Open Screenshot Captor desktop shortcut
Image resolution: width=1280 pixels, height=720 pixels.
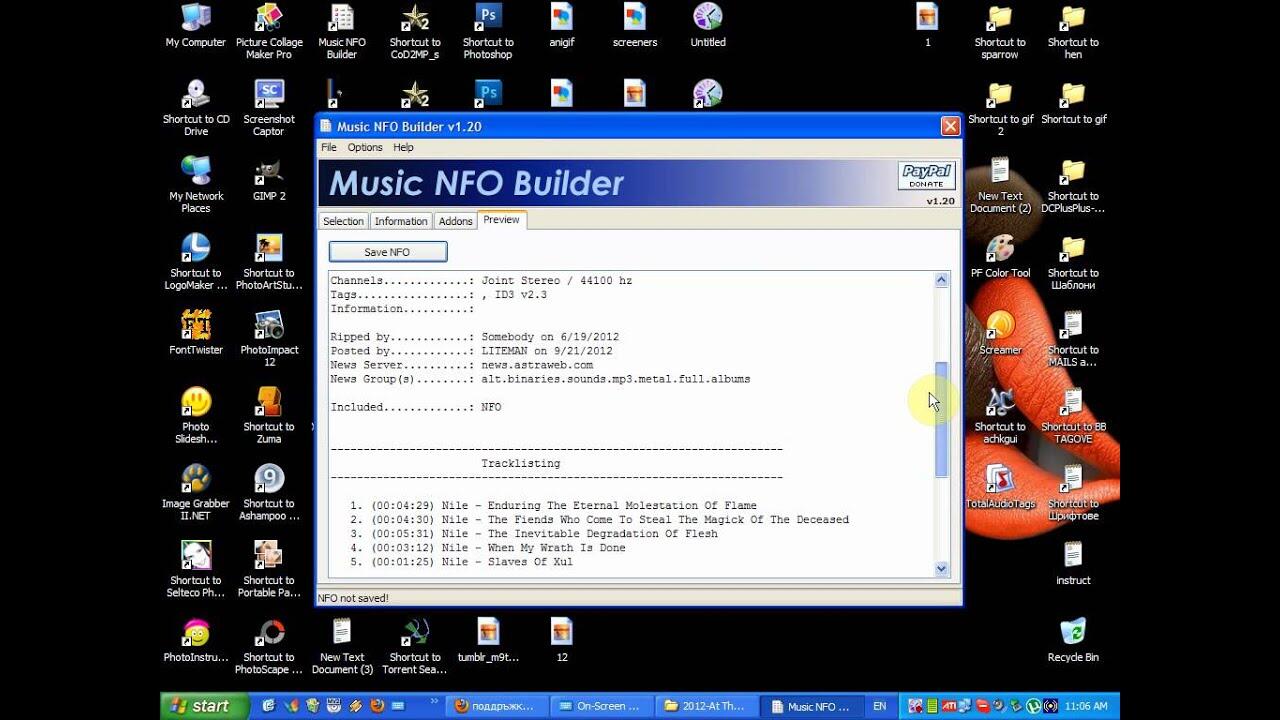pos(269,96)
